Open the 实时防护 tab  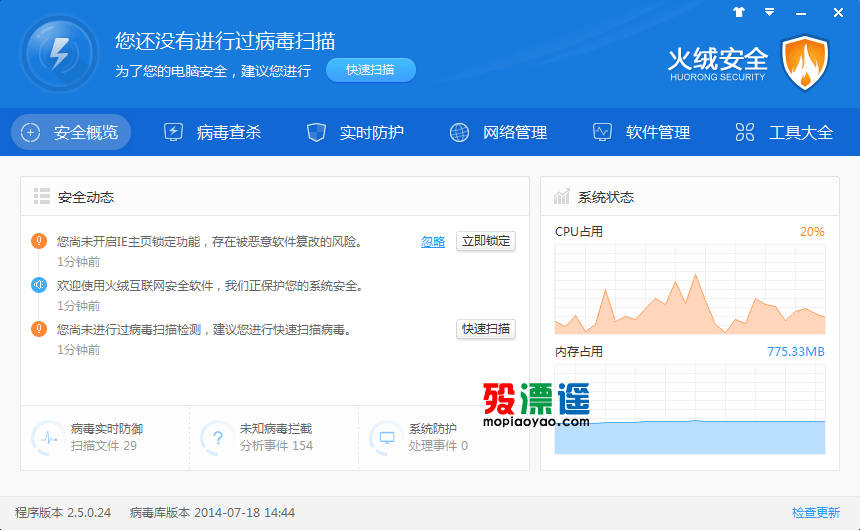click(355, 132)
